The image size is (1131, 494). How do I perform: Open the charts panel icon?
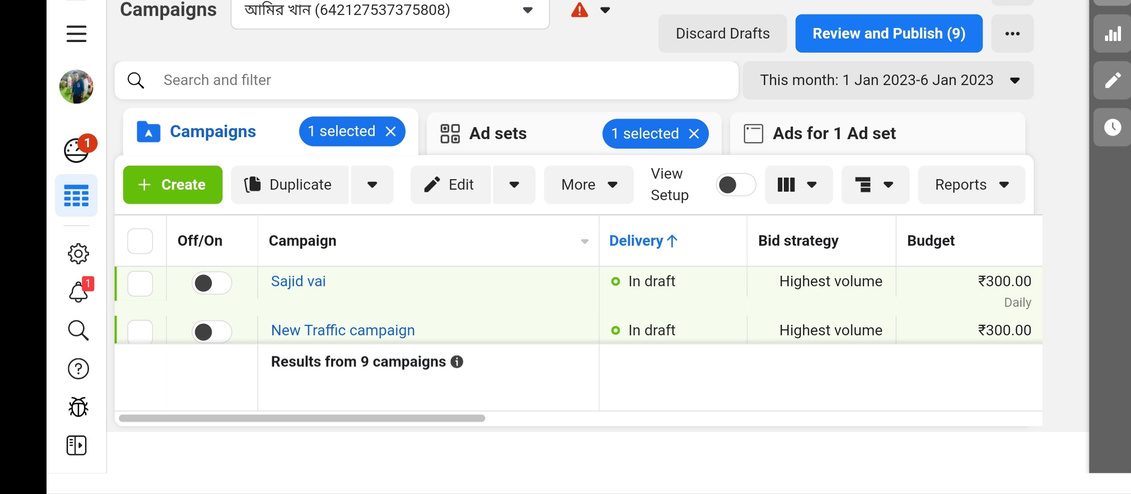coord(1112,34)
